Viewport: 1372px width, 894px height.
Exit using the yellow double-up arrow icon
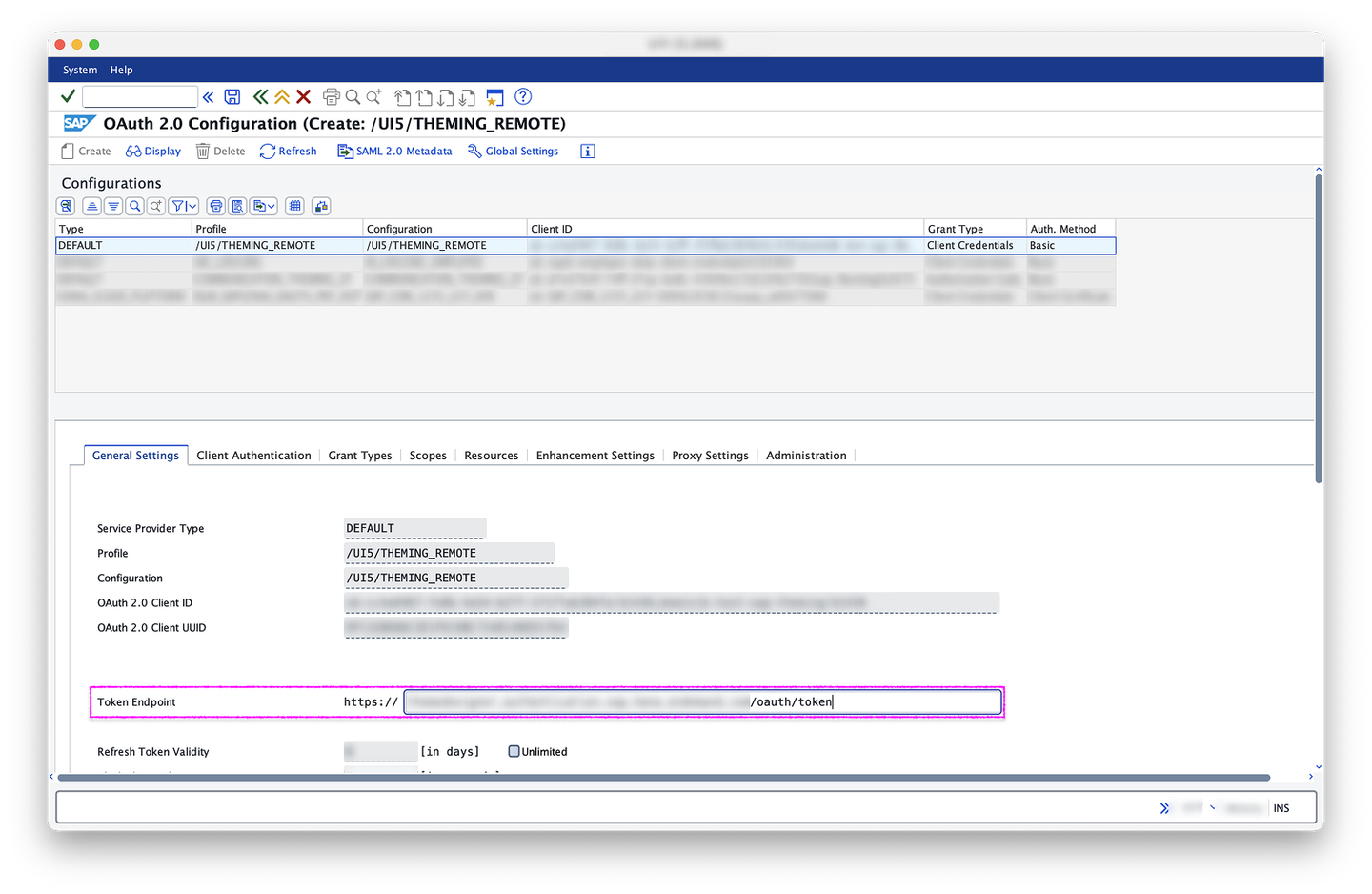click(282, 96)
